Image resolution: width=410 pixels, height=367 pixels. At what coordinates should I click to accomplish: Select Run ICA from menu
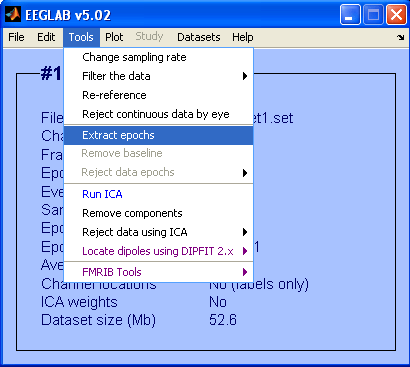158,194
